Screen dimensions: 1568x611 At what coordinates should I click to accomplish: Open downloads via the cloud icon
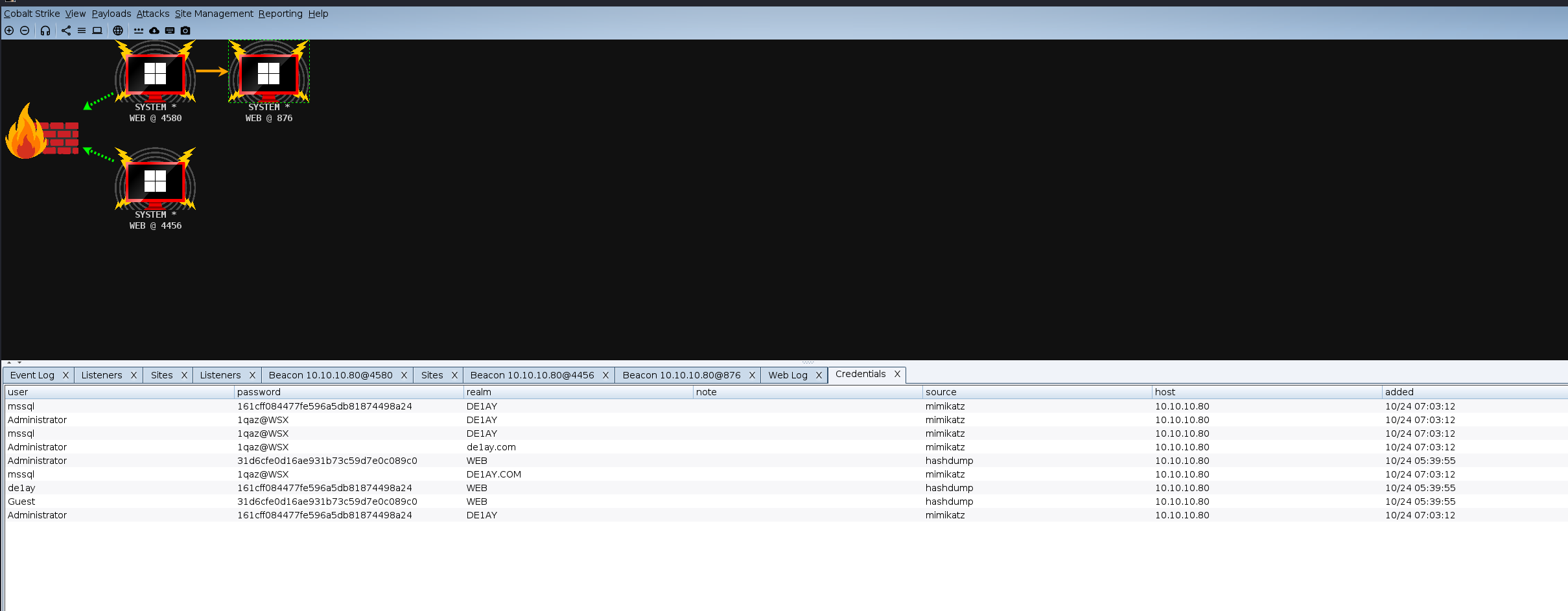tap(154, 30)
